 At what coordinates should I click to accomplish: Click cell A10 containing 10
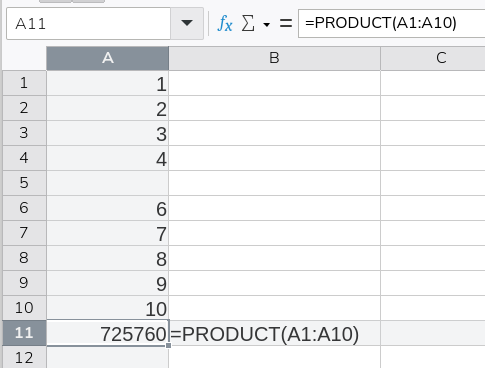108,308
